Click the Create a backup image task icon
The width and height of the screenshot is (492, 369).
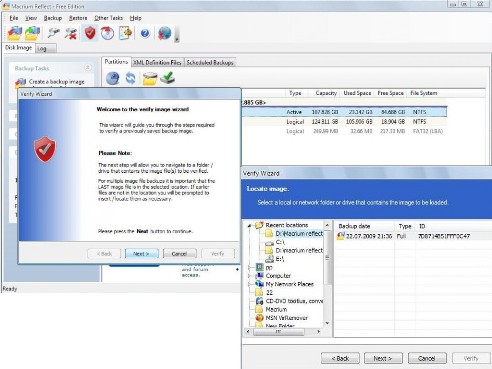21,82
